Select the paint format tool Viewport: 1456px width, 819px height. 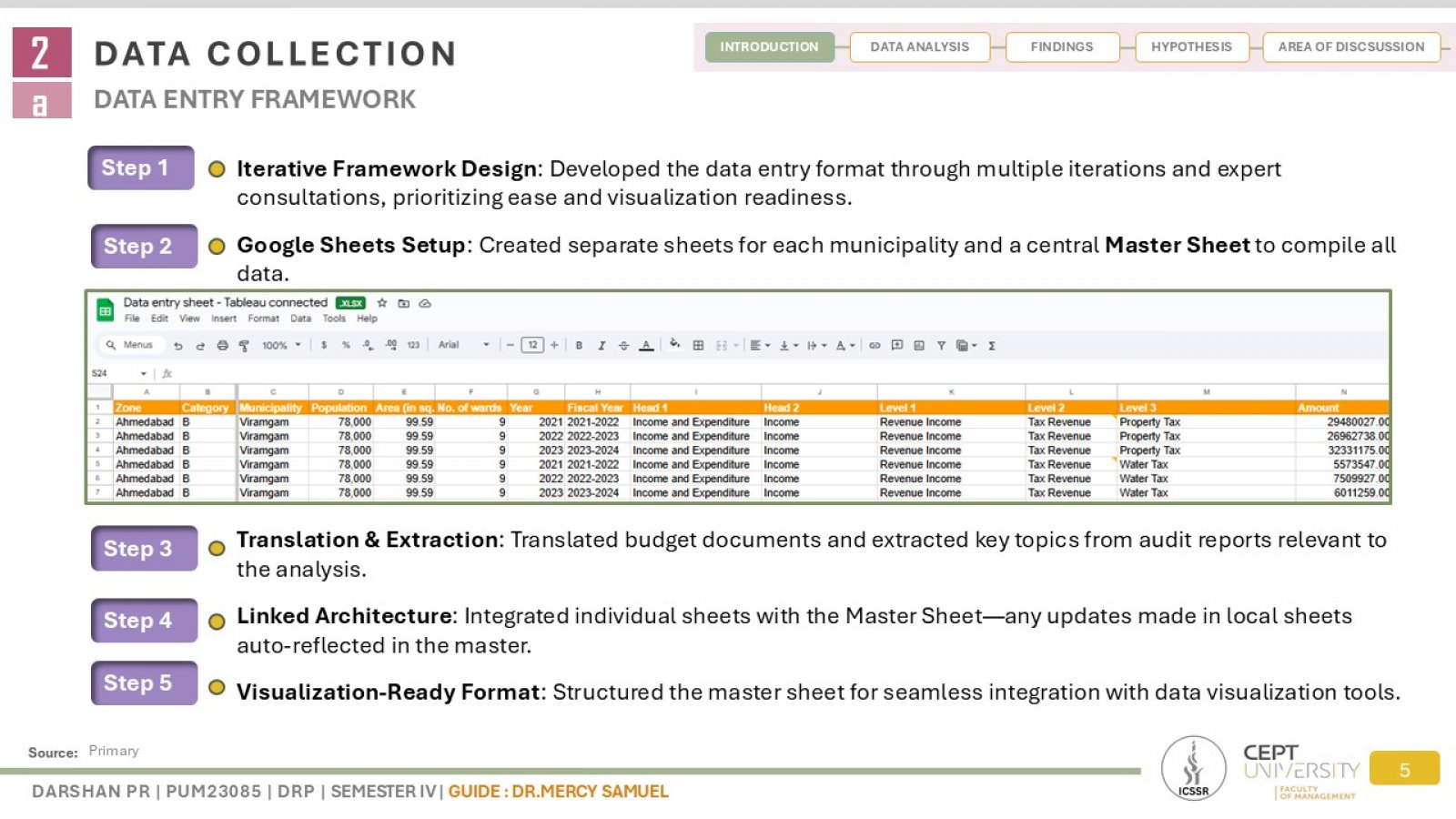[244, 346]
